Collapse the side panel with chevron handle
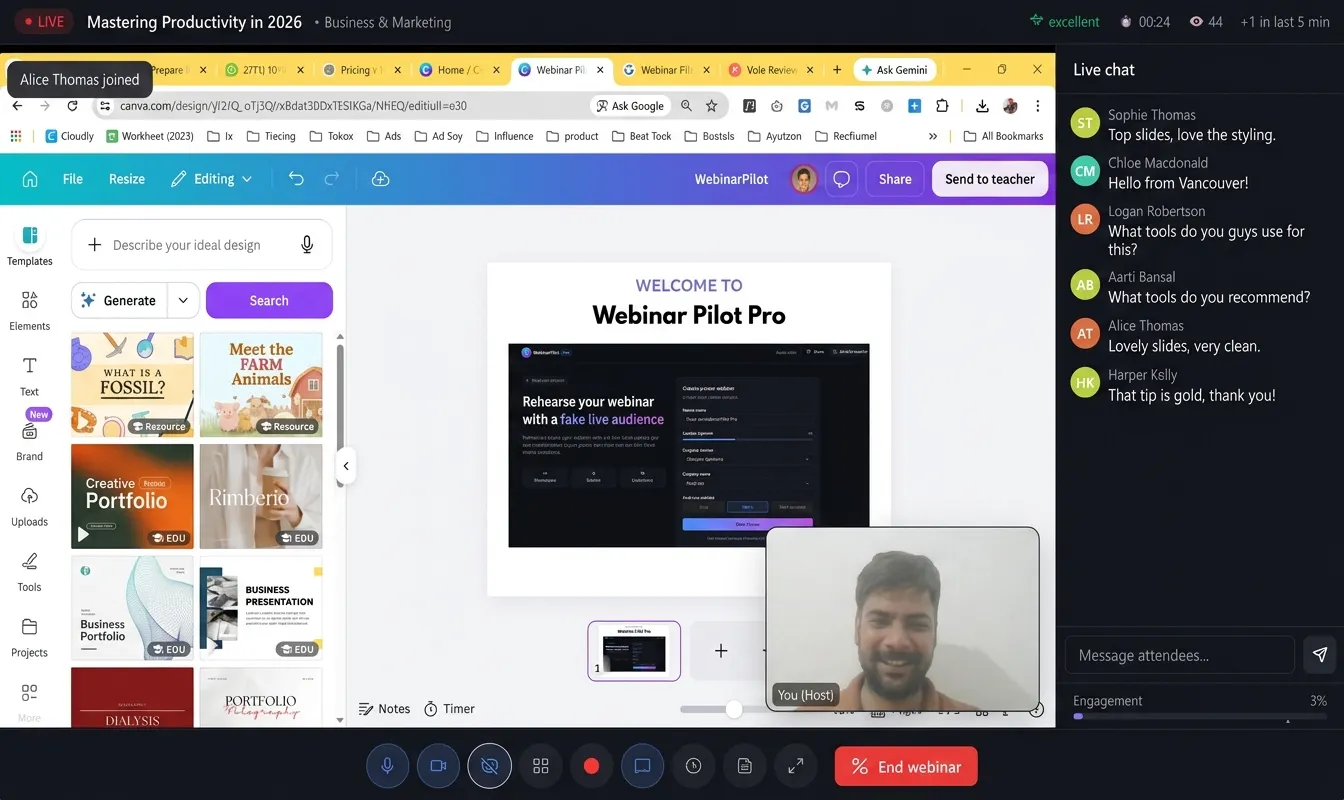This screenshot has width=1344, height=800. pos(345,466)
